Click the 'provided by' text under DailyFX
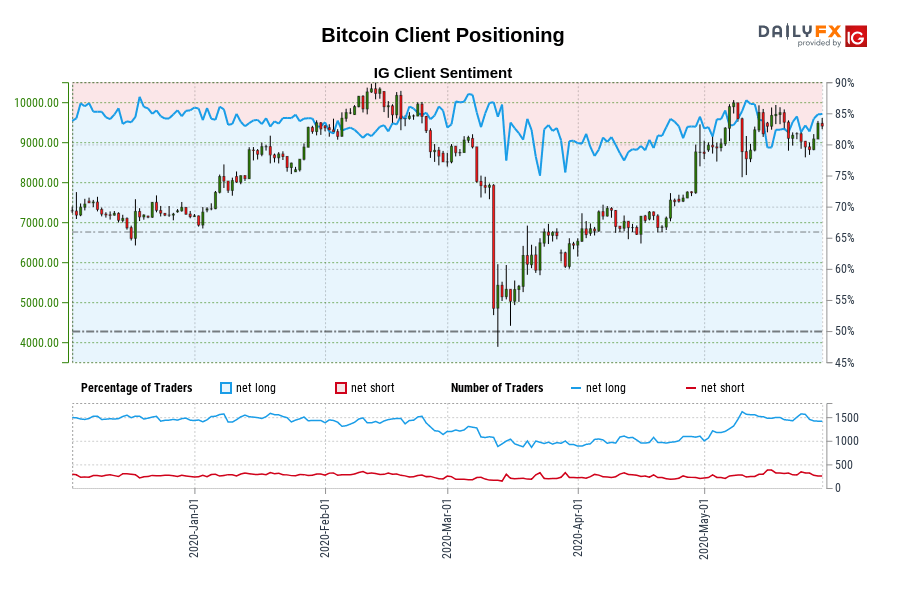900x600 pixels. [819, 43]
